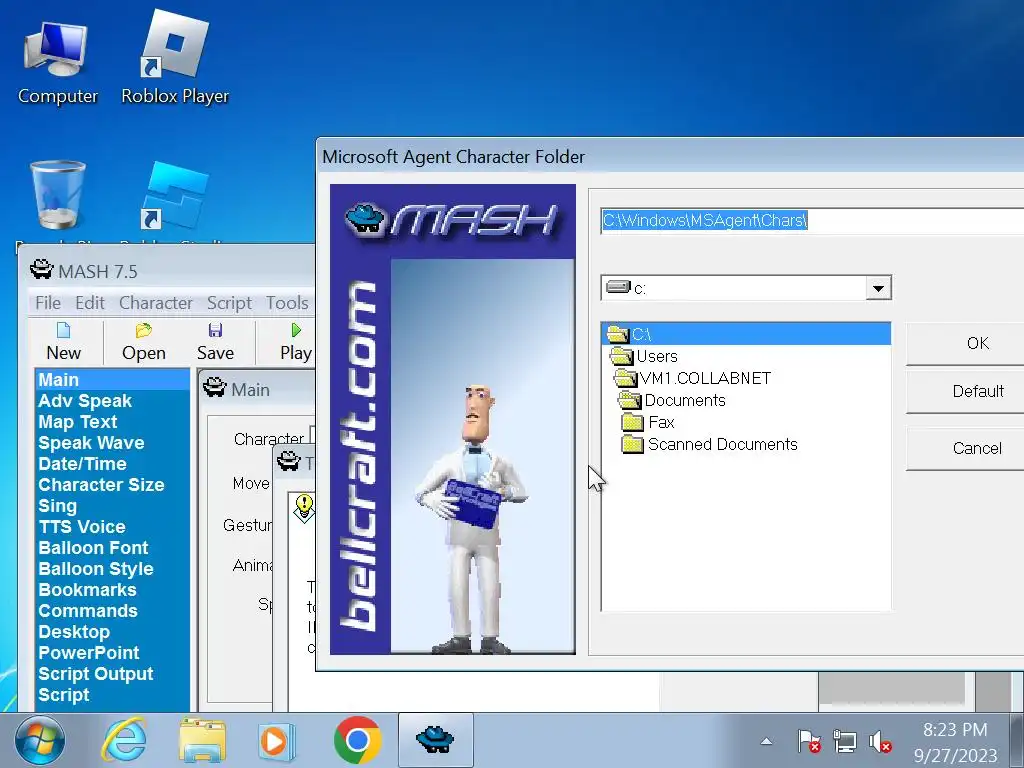Show hidden system tray icons
This screenshot has width=1024, height=768.
(x=767, y=741)
